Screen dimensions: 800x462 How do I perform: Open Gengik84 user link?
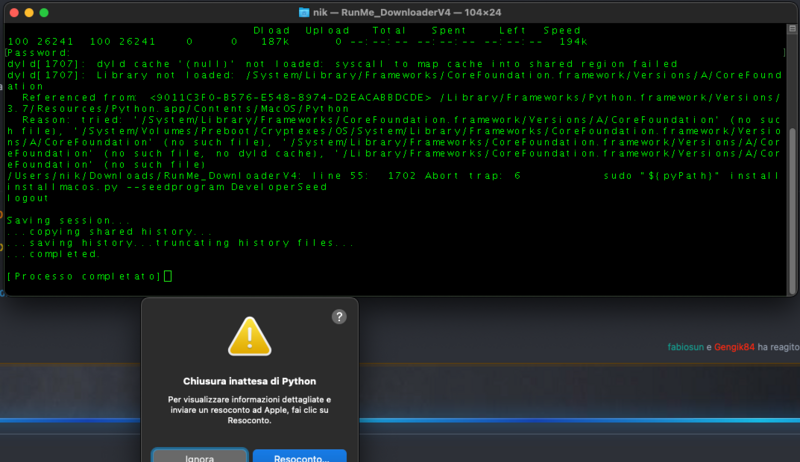pyautogui.click(x=734, y=347)
